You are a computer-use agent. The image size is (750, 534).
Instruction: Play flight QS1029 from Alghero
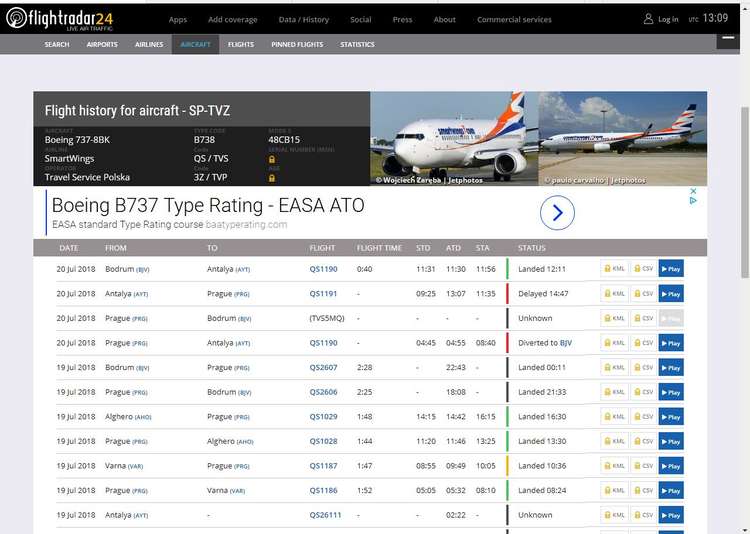click(x=671, y=417)
